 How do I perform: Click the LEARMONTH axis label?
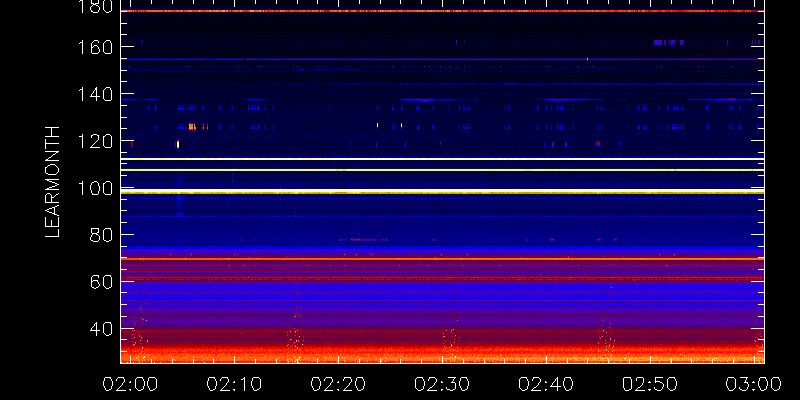53,182
